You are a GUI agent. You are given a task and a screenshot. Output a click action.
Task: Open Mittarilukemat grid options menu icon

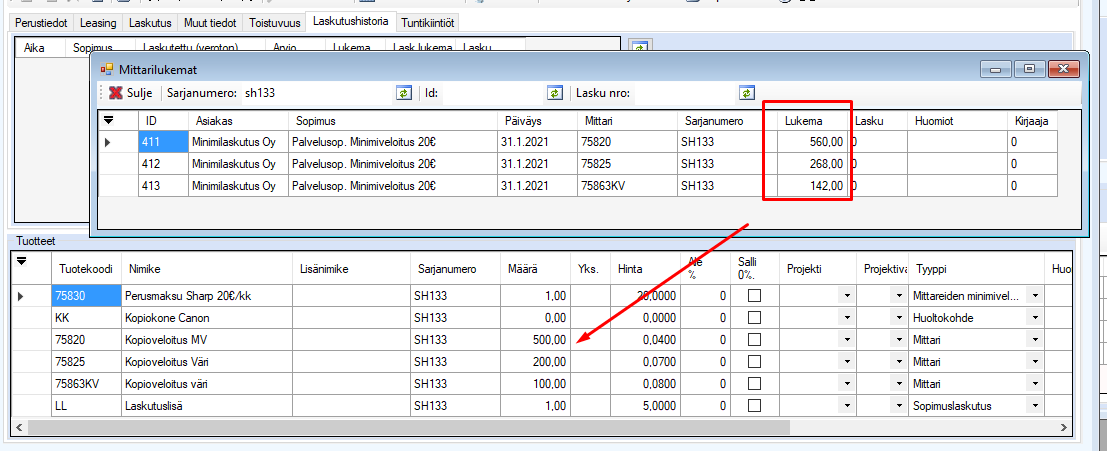109,119
